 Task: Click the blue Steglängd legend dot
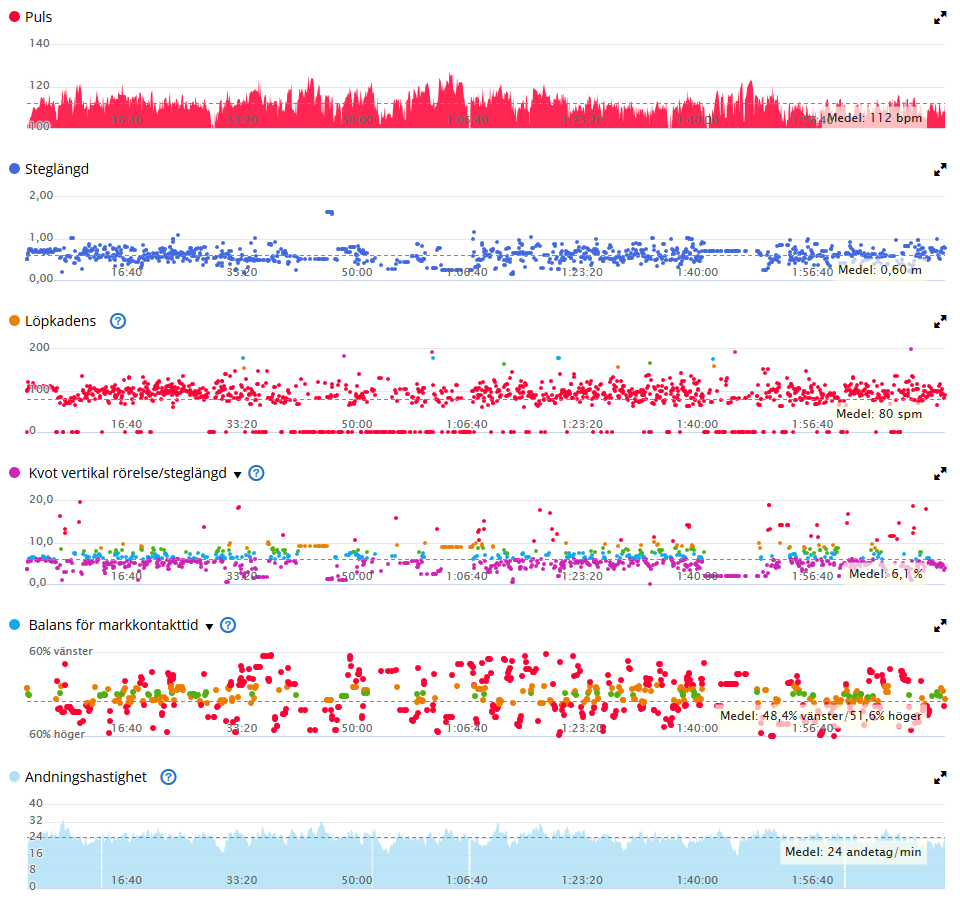(15, 168)
